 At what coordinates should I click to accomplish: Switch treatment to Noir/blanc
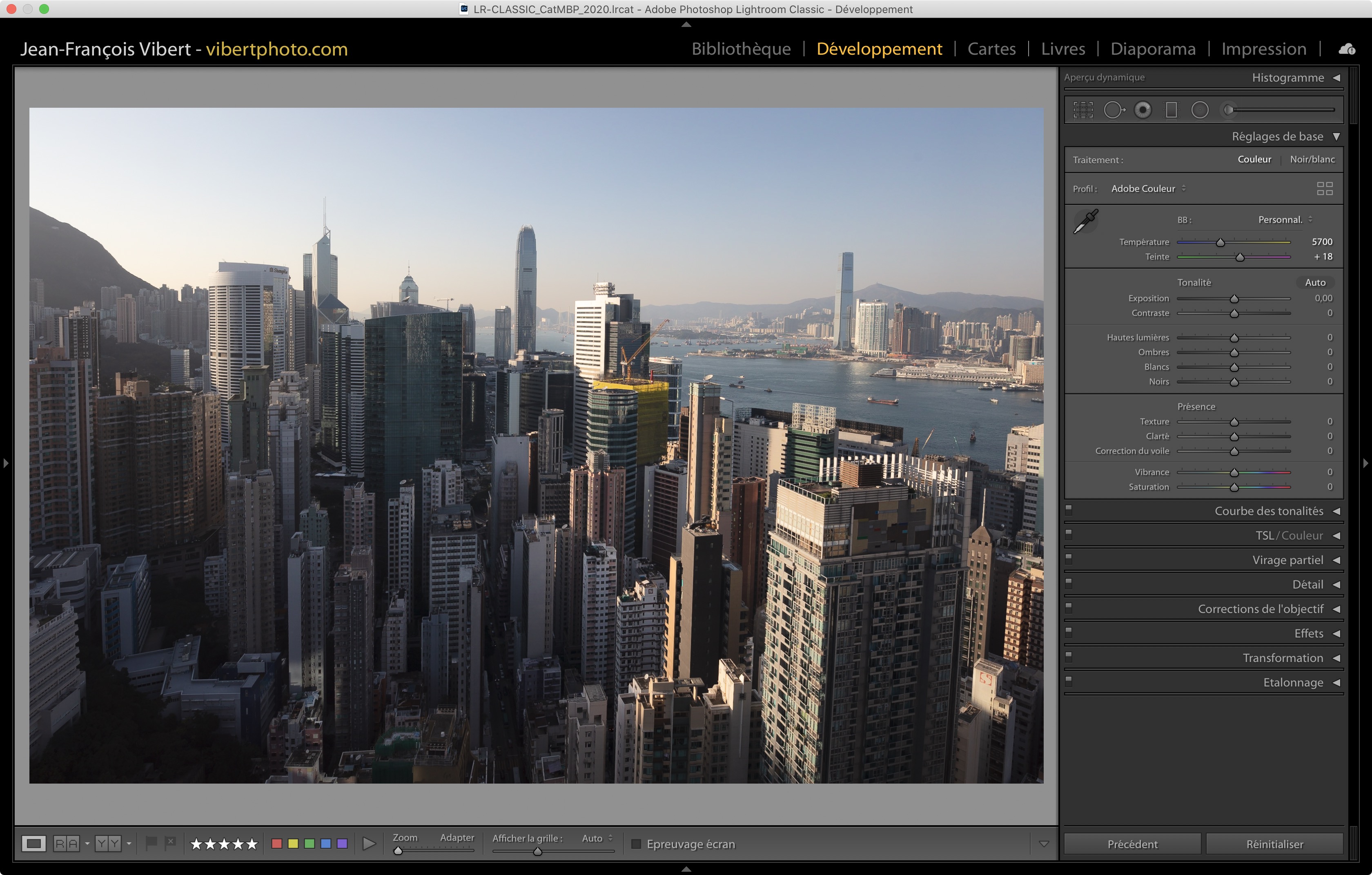1312,160
